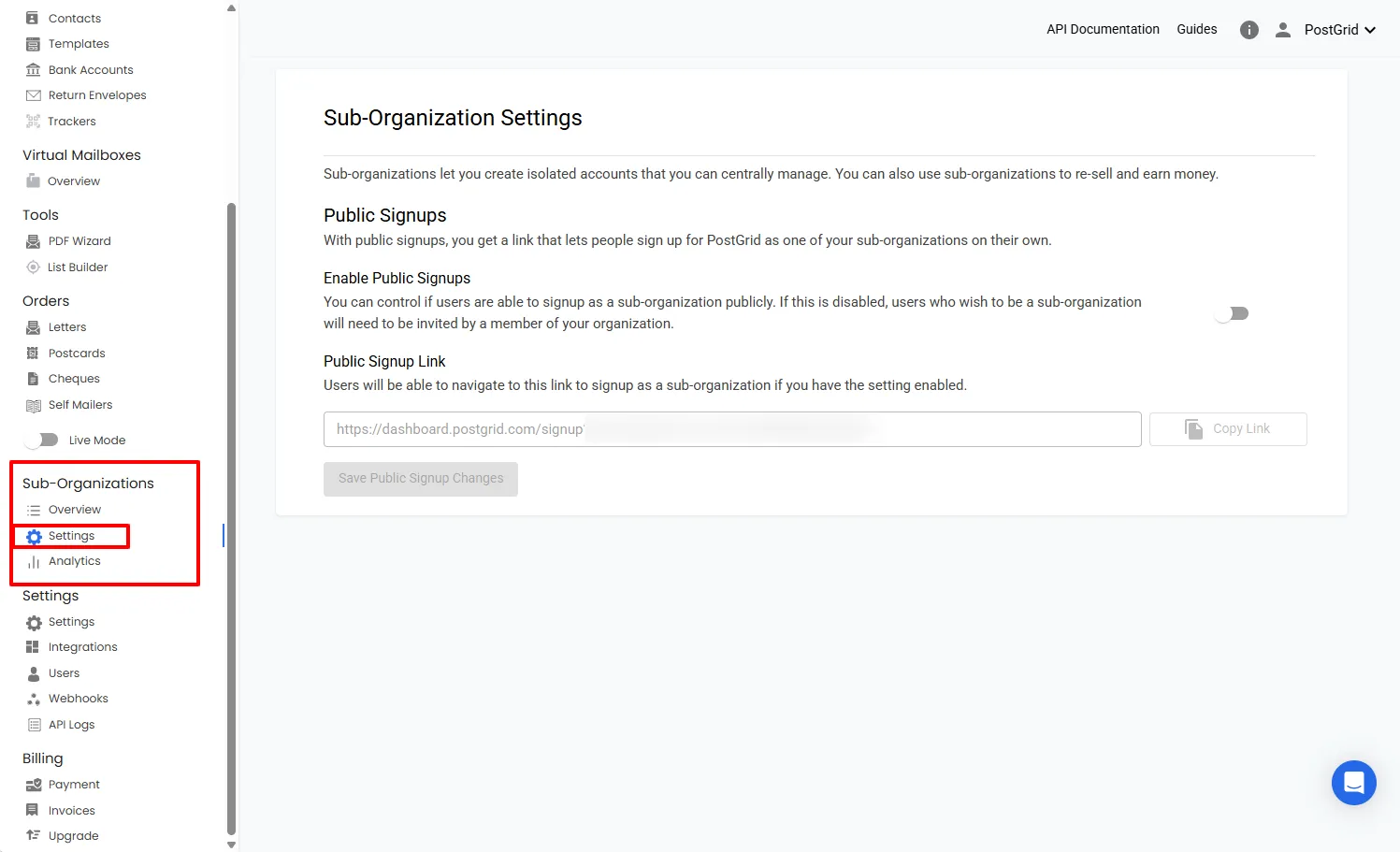Open the live chat widget

pos(1353,783)
